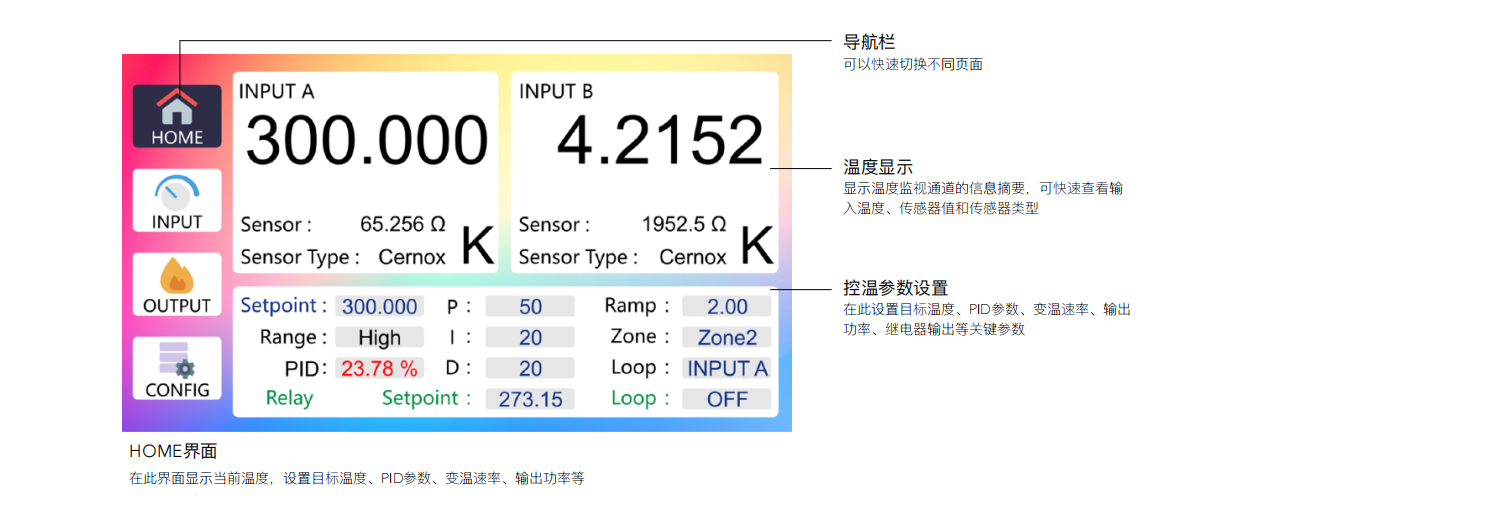Toggle the Relay Loop OFF field

[727, 399]
